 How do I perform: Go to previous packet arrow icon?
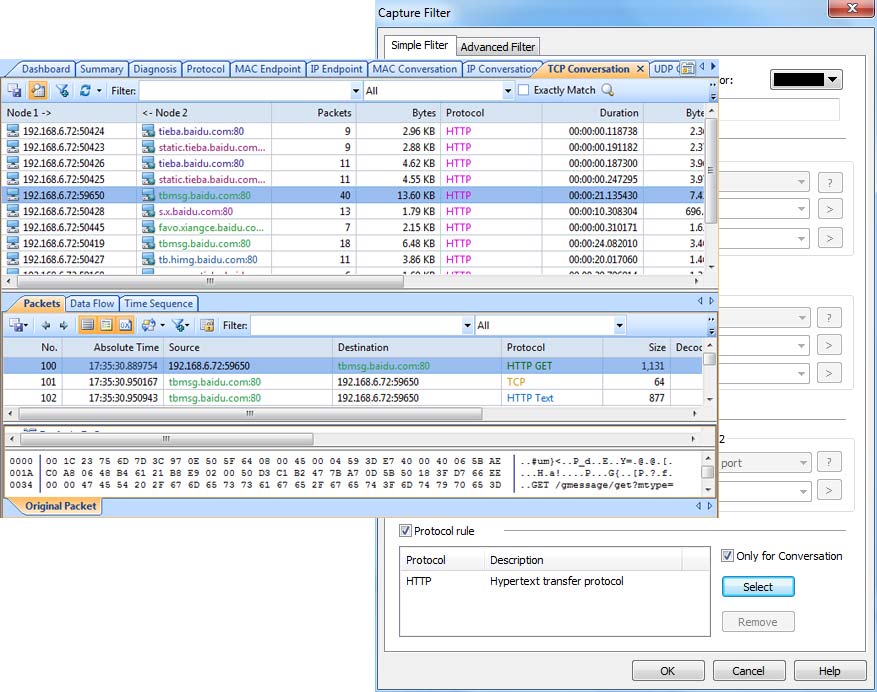[46, 325]
